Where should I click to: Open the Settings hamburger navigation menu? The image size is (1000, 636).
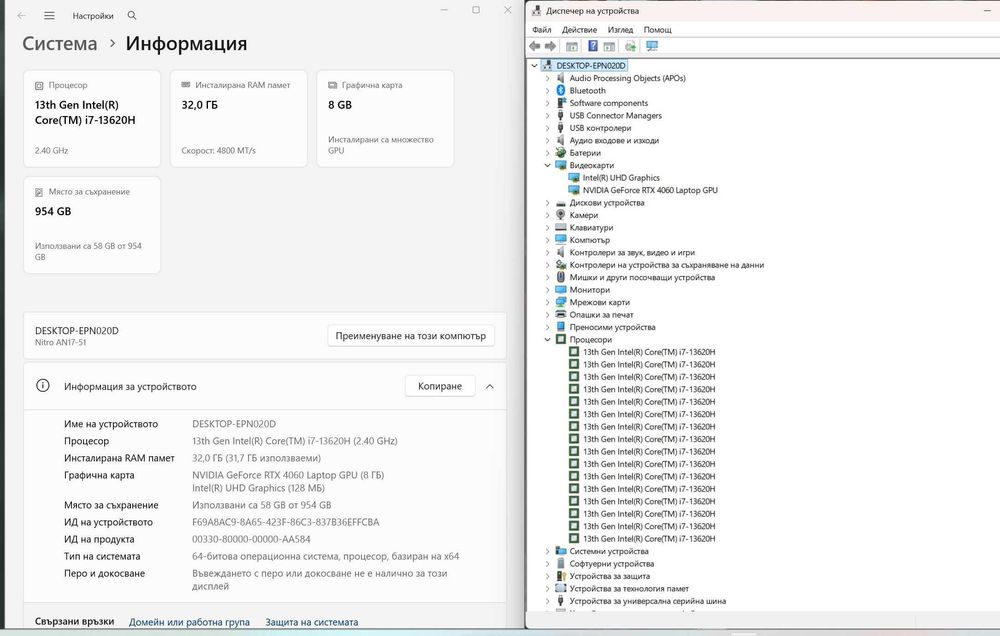[x=49, y=15]
